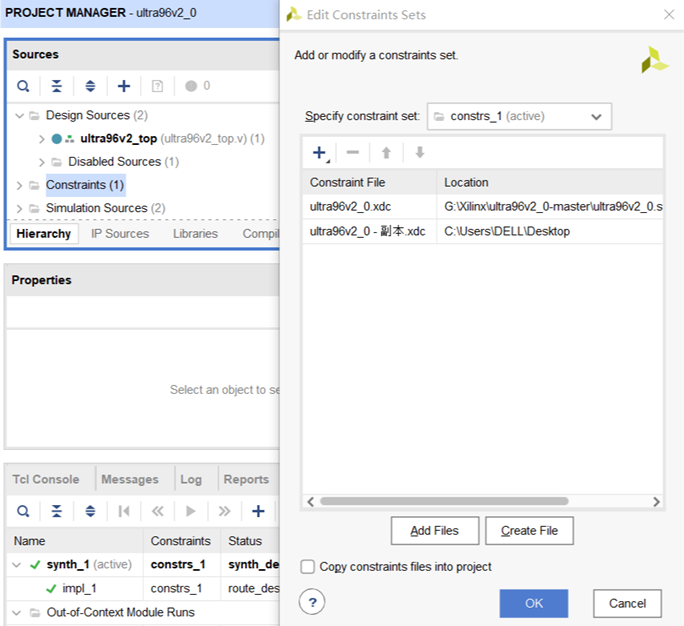Expand the Simulation Sources node
This screenshot has width=684, height=626.
pos(19,209)
